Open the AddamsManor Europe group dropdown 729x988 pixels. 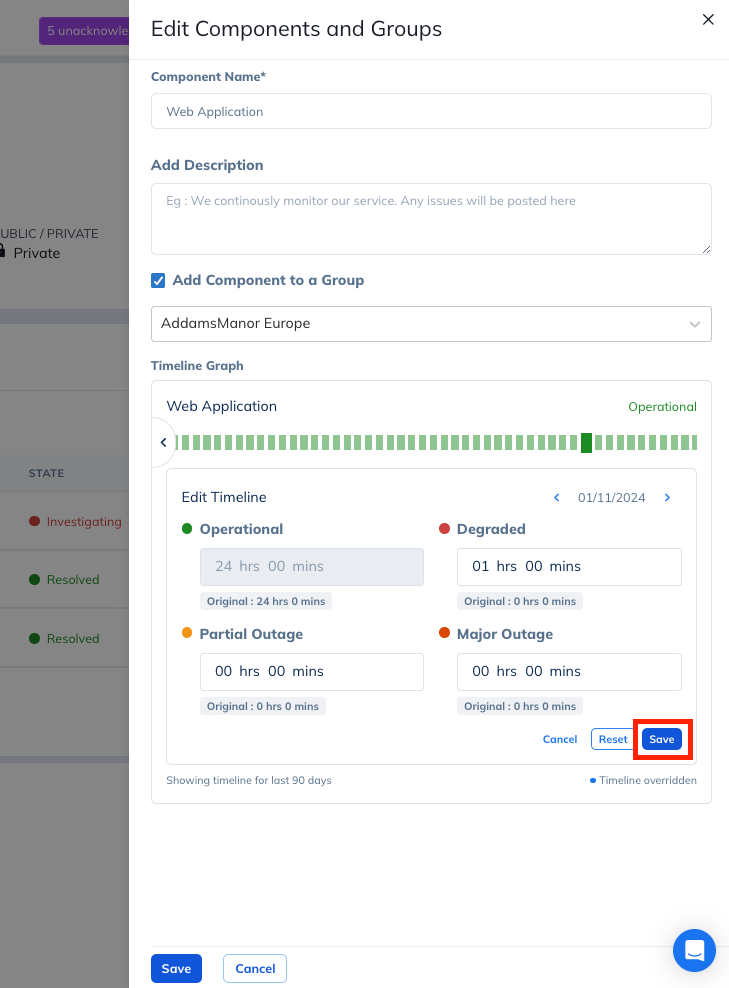[431, 324]
